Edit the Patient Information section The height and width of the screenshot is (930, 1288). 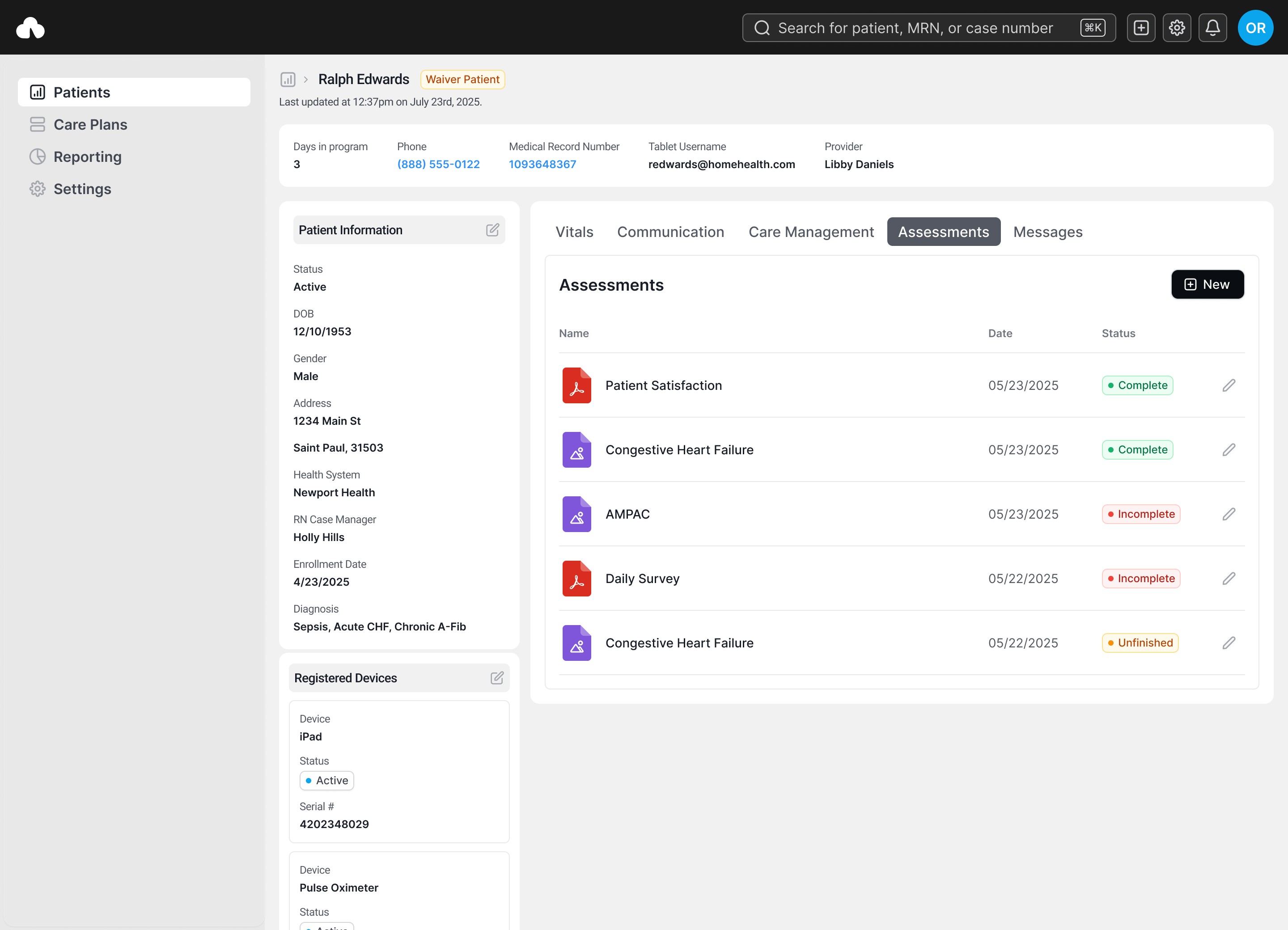click(x=492, y=230)
